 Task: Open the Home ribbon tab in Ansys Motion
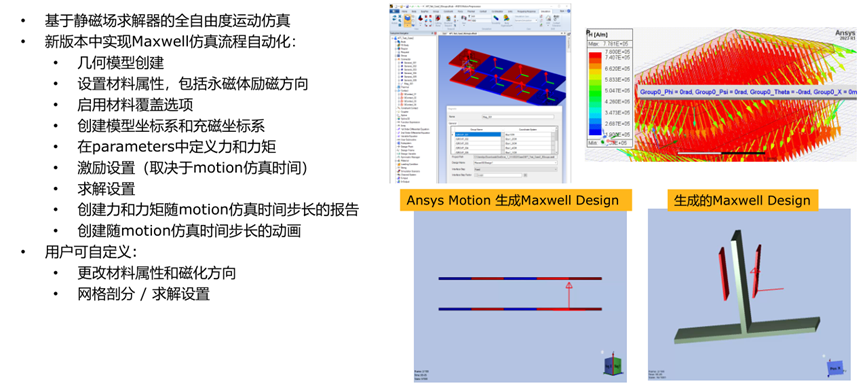[404, 11]
